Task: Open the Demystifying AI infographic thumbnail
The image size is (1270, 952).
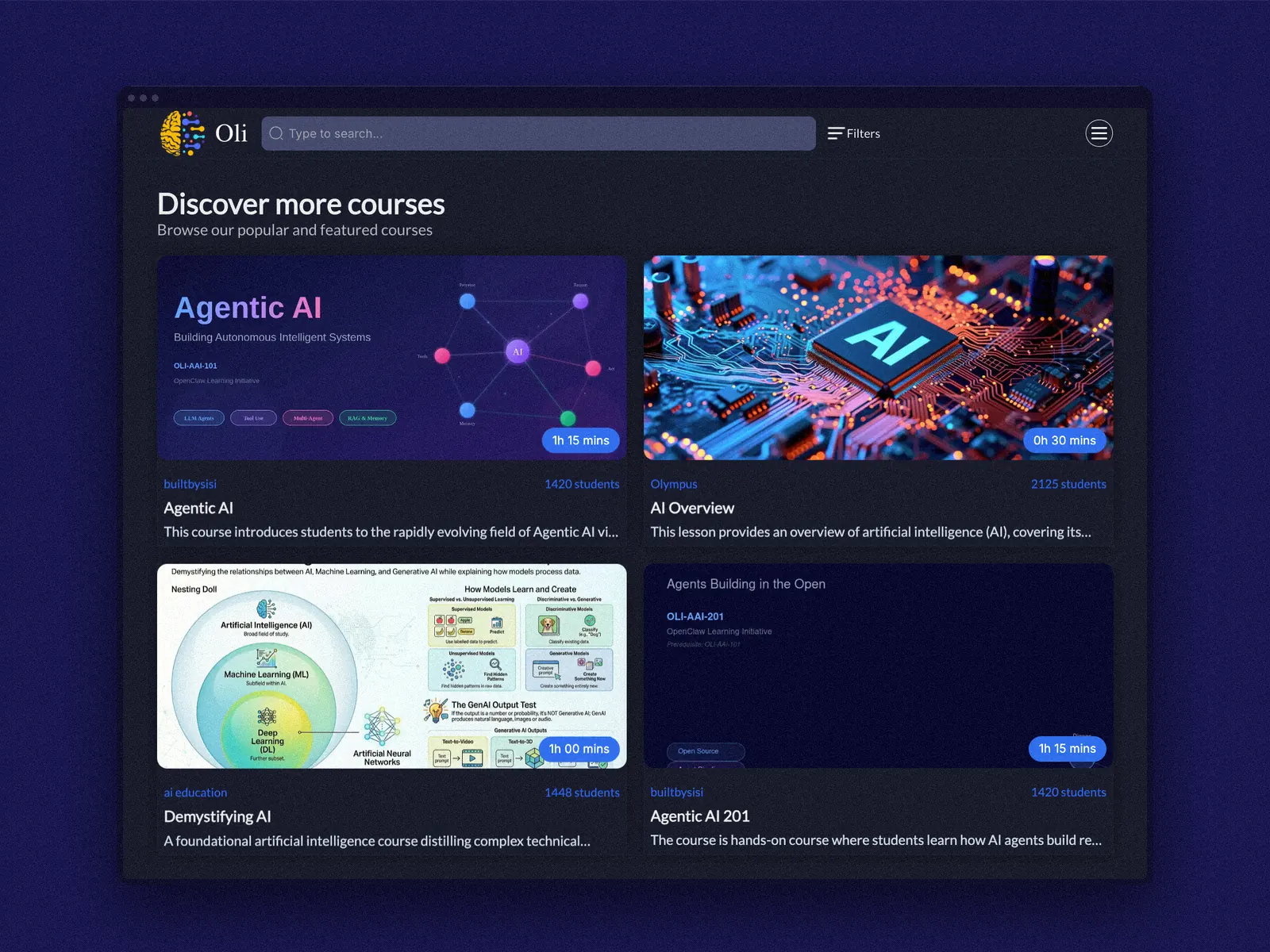Action: [x=392, y=666]
